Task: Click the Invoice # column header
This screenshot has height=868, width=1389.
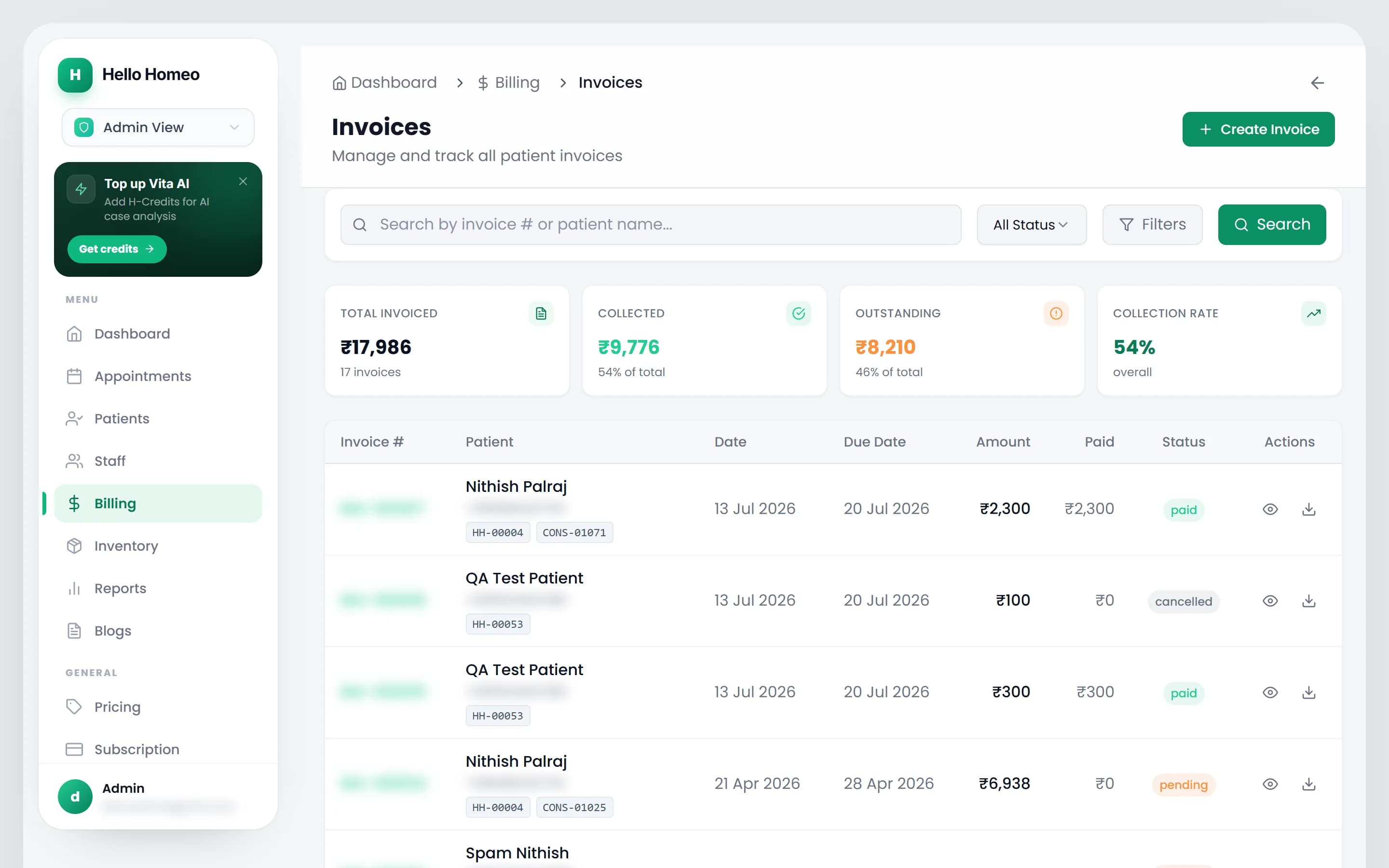Action: 372,442
